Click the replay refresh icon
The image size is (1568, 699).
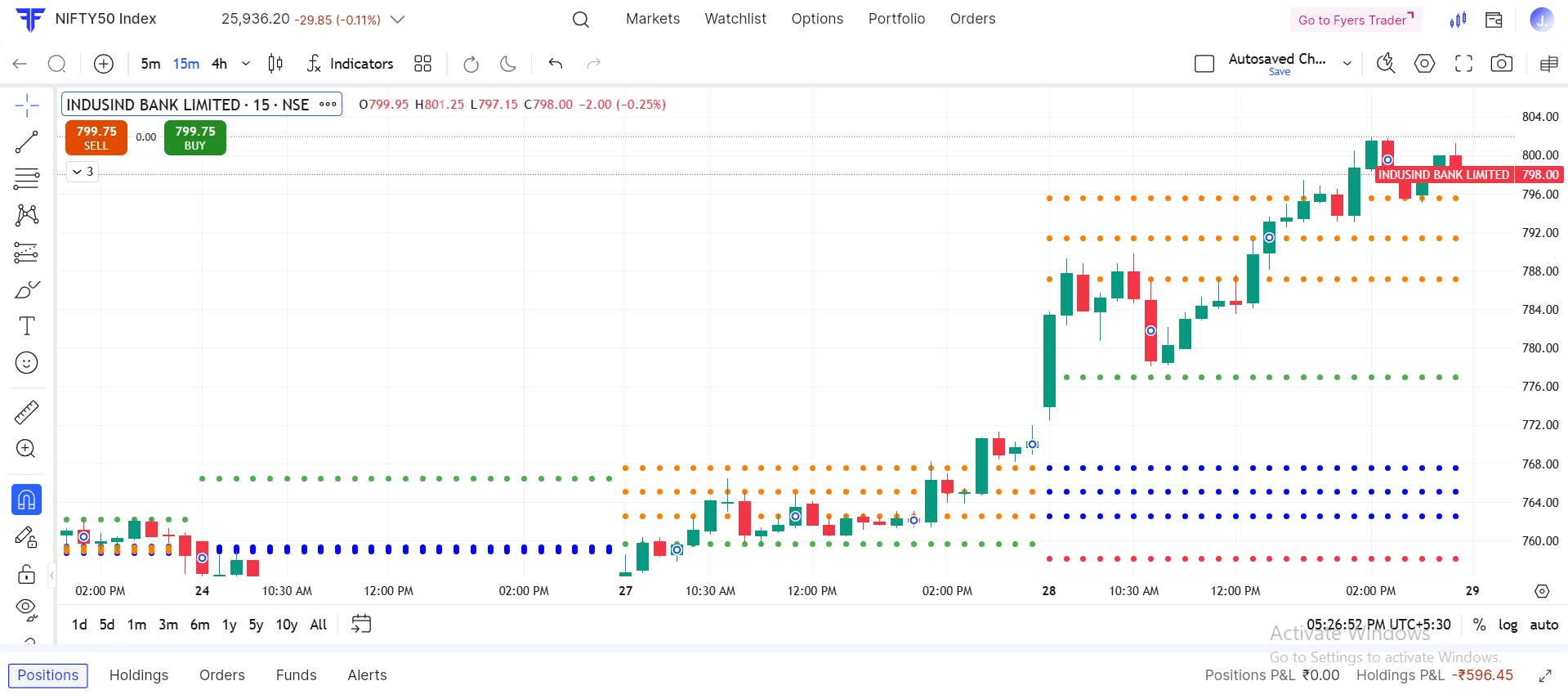pyautogui.click(x=471, y=64)
